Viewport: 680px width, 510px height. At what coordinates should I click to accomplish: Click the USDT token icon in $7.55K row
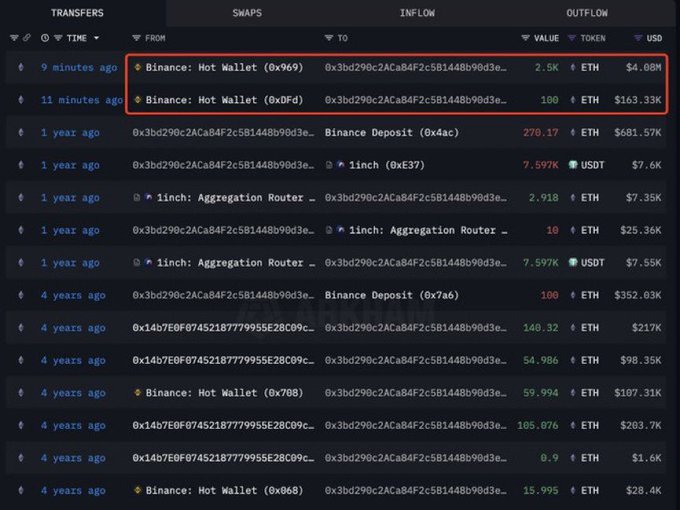coord(573,262)
